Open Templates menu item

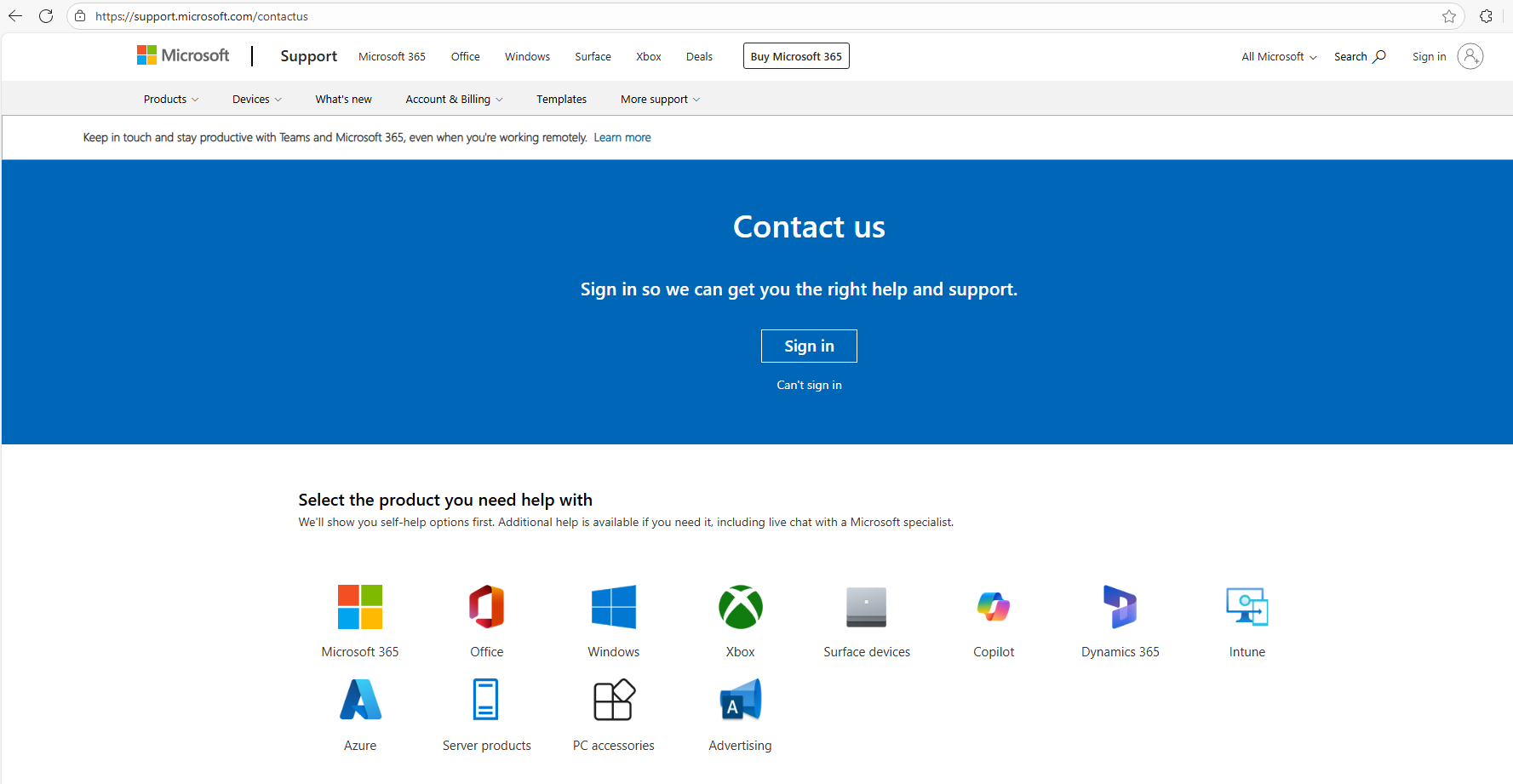561,100
